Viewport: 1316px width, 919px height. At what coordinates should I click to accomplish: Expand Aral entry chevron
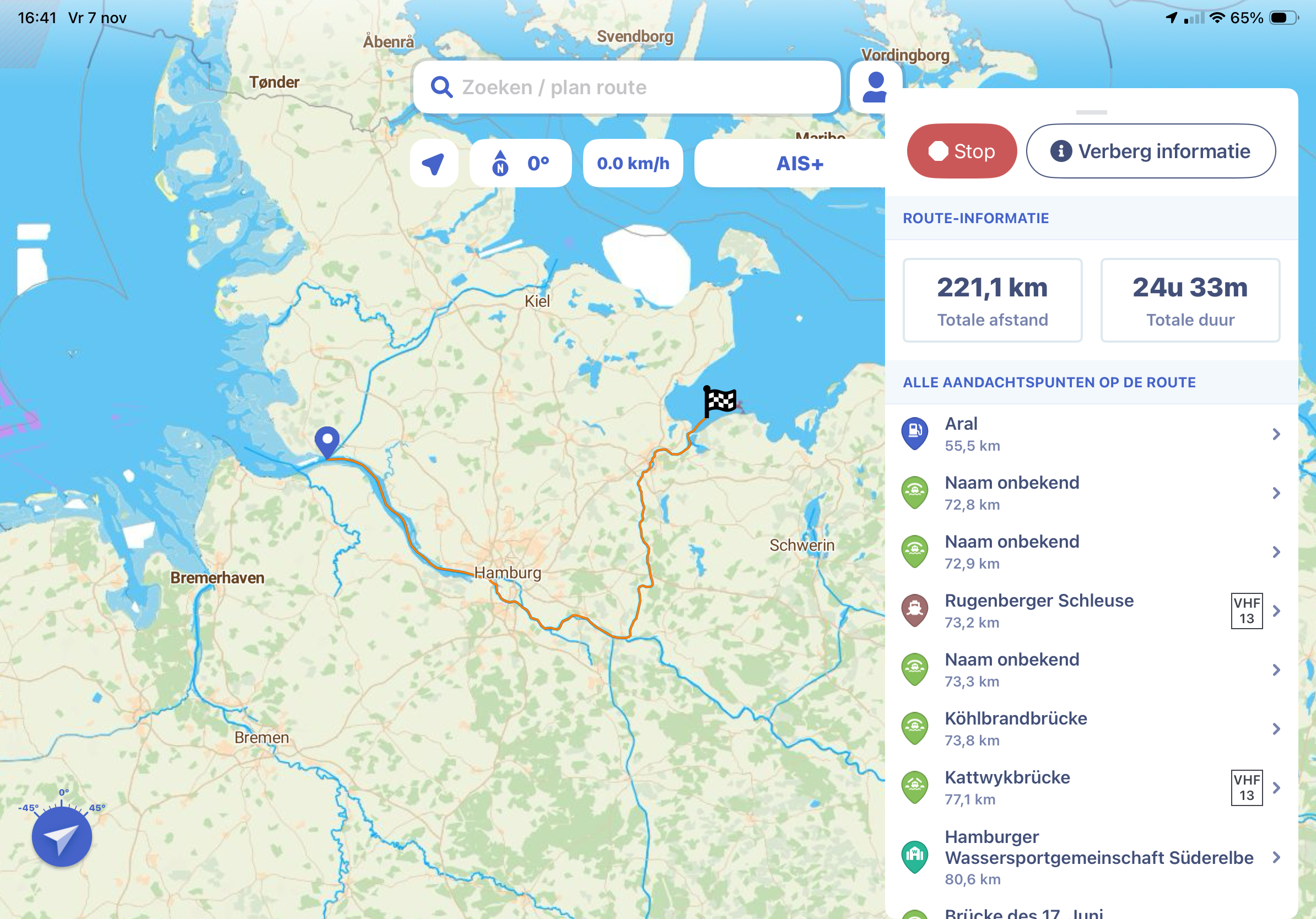(x=1276, y=434)
